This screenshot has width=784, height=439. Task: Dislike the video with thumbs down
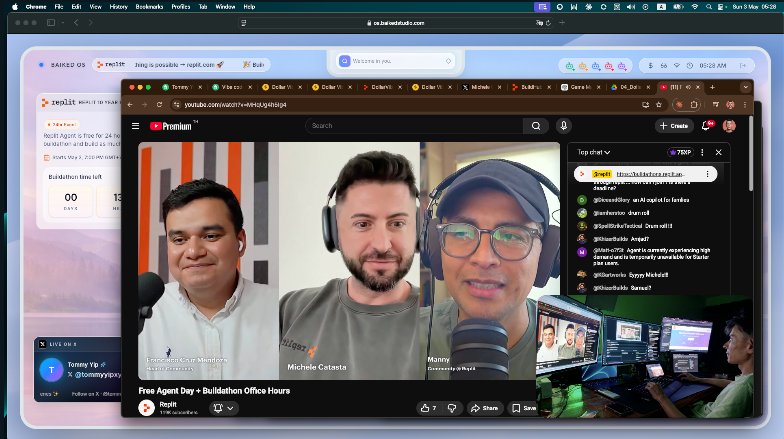tap(452, 408)
